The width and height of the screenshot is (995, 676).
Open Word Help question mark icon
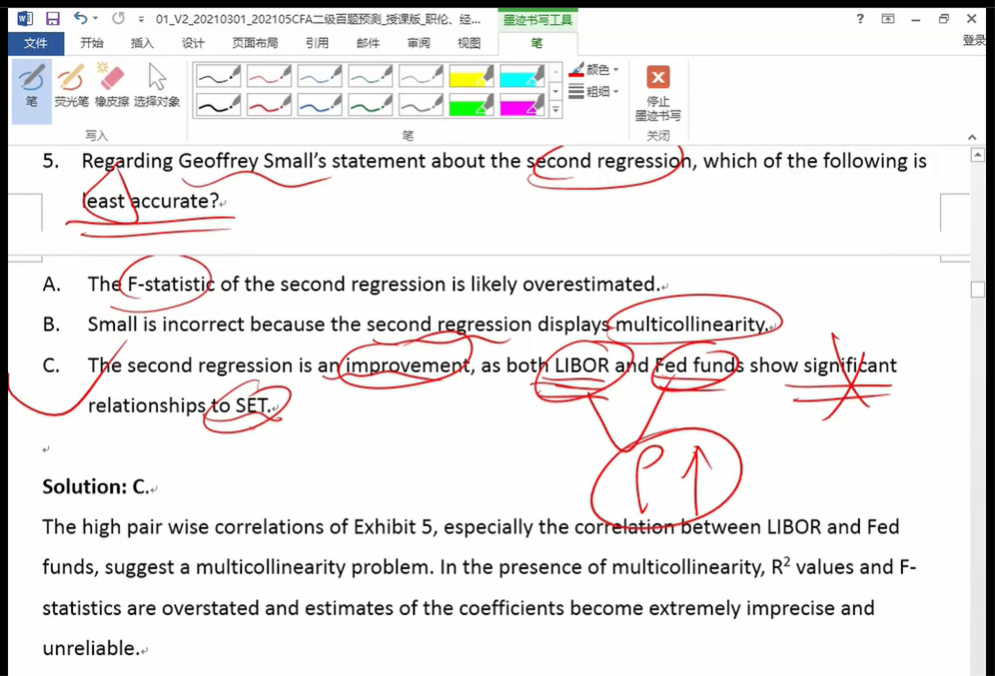coord(860,19)
